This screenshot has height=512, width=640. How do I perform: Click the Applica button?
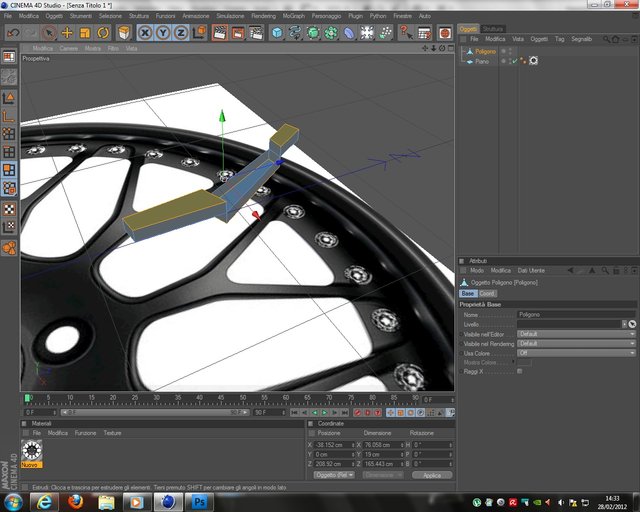432,475
